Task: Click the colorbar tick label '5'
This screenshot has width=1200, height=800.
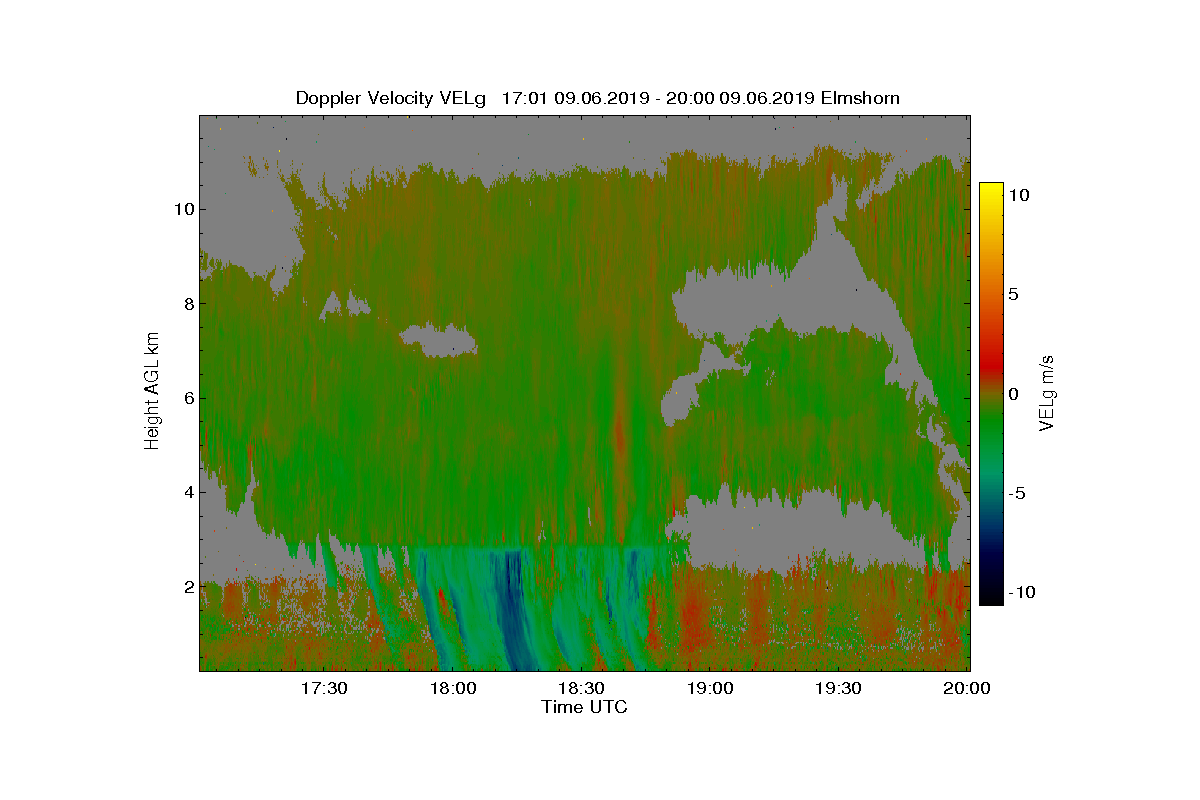Action: (1013, 294)
